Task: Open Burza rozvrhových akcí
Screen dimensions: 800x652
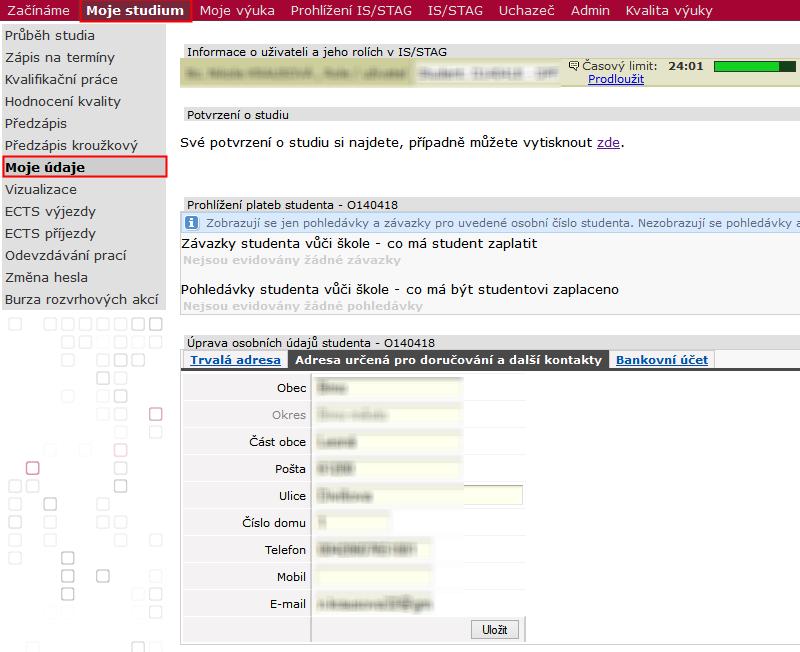Action: point(84,299)
